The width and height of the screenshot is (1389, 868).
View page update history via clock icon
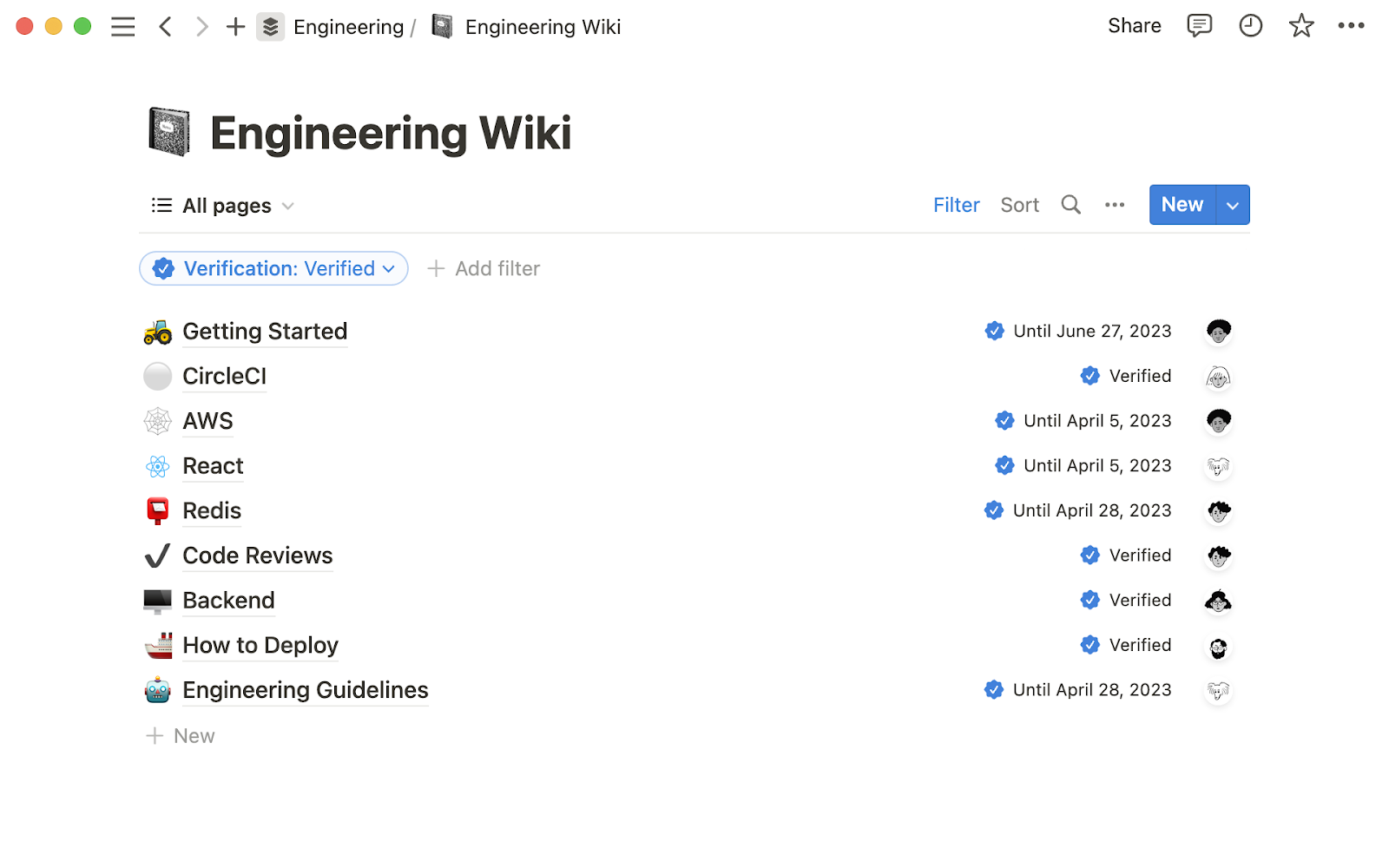pos(1250,26)
